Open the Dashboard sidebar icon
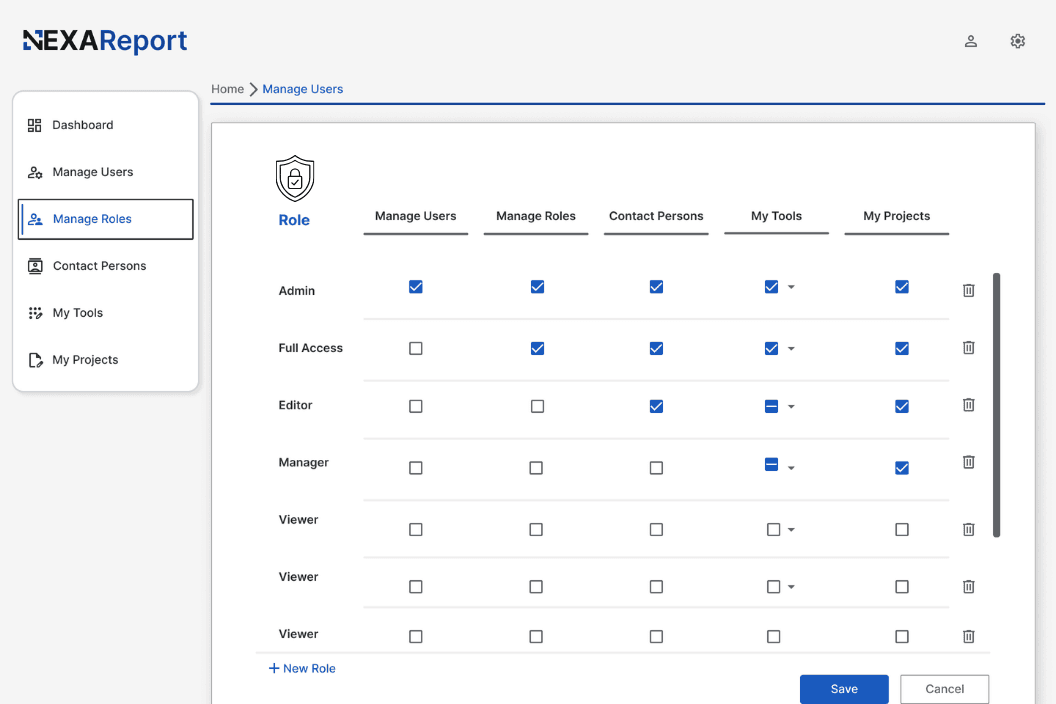Screen dimensions: 1056x704 34,124
